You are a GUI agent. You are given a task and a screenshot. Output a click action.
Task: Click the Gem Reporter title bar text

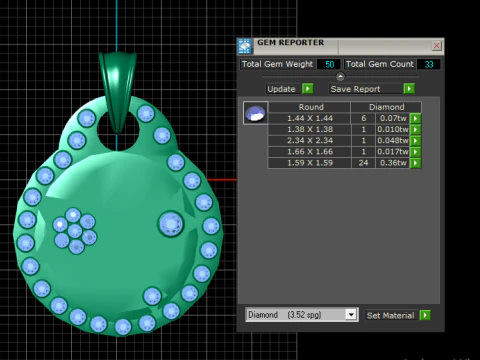pyautogui.click(x=290, y=43)
